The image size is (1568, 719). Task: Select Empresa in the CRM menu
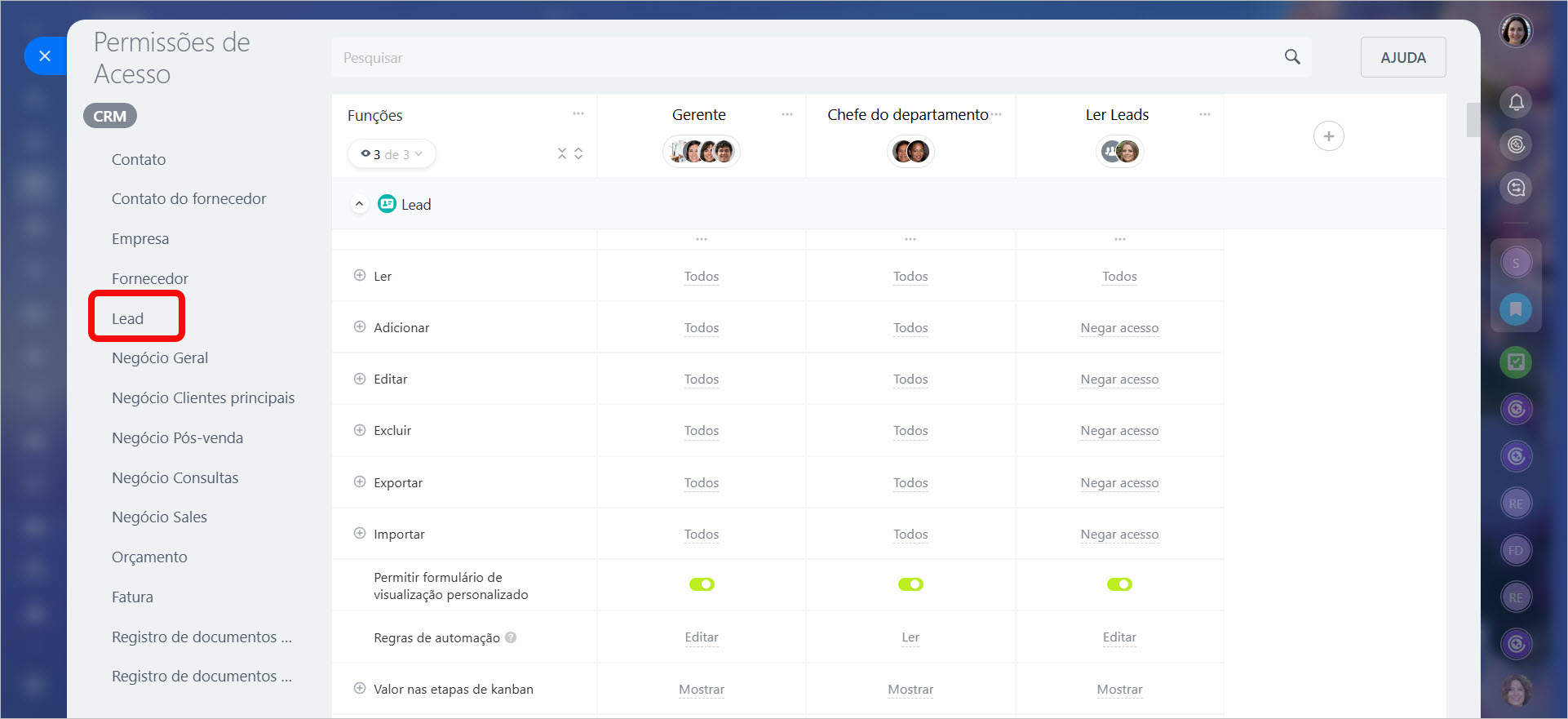(140, 238)
